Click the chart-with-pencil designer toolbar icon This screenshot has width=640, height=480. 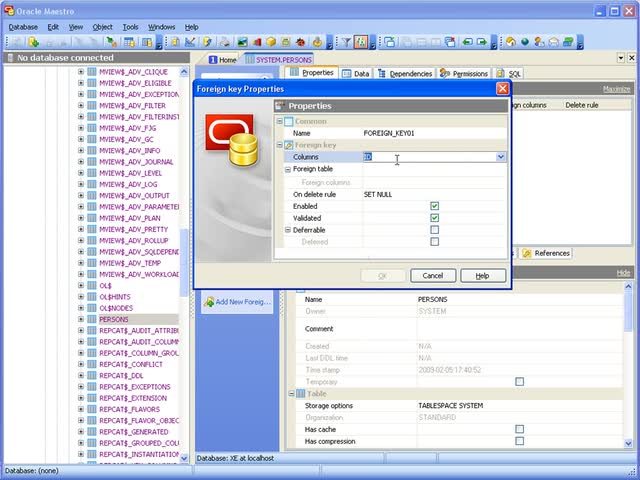(x=190, y=42)
